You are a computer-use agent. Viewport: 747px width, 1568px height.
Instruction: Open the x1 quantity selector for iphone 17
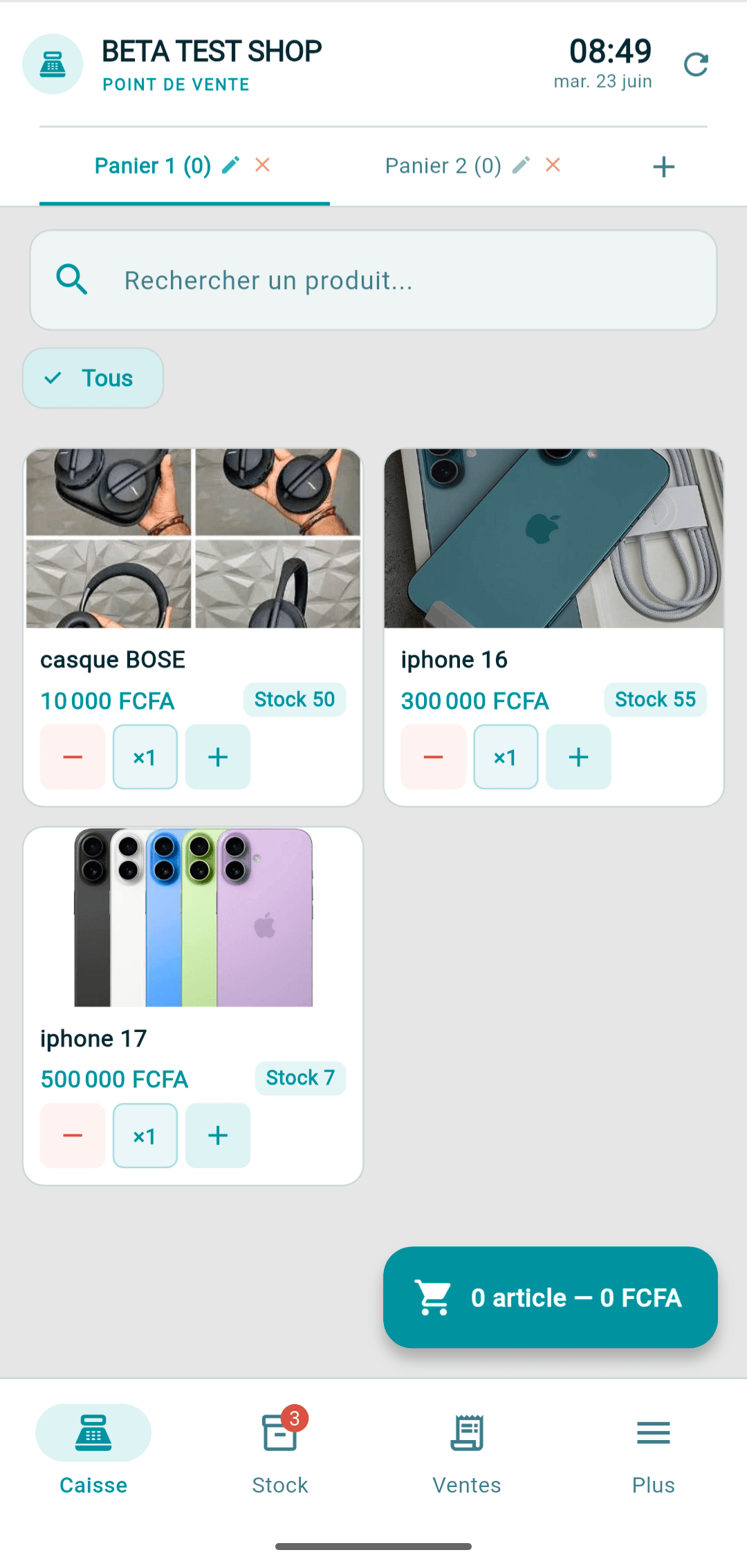pyautogui.click(x=145, y=1136)
